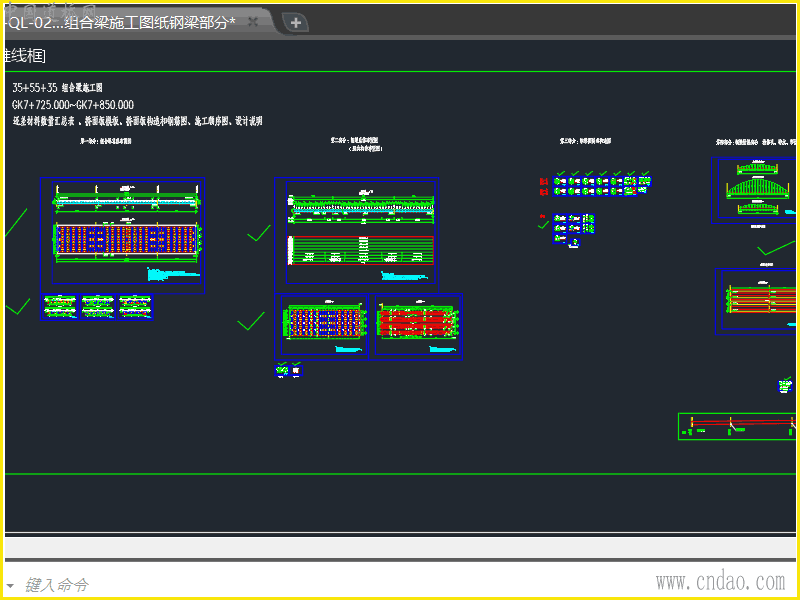The height and width of the screenshot is (600, 800).
Task: Pick the upper red label beside third-part sheet rows
Action: click(544, 181)
